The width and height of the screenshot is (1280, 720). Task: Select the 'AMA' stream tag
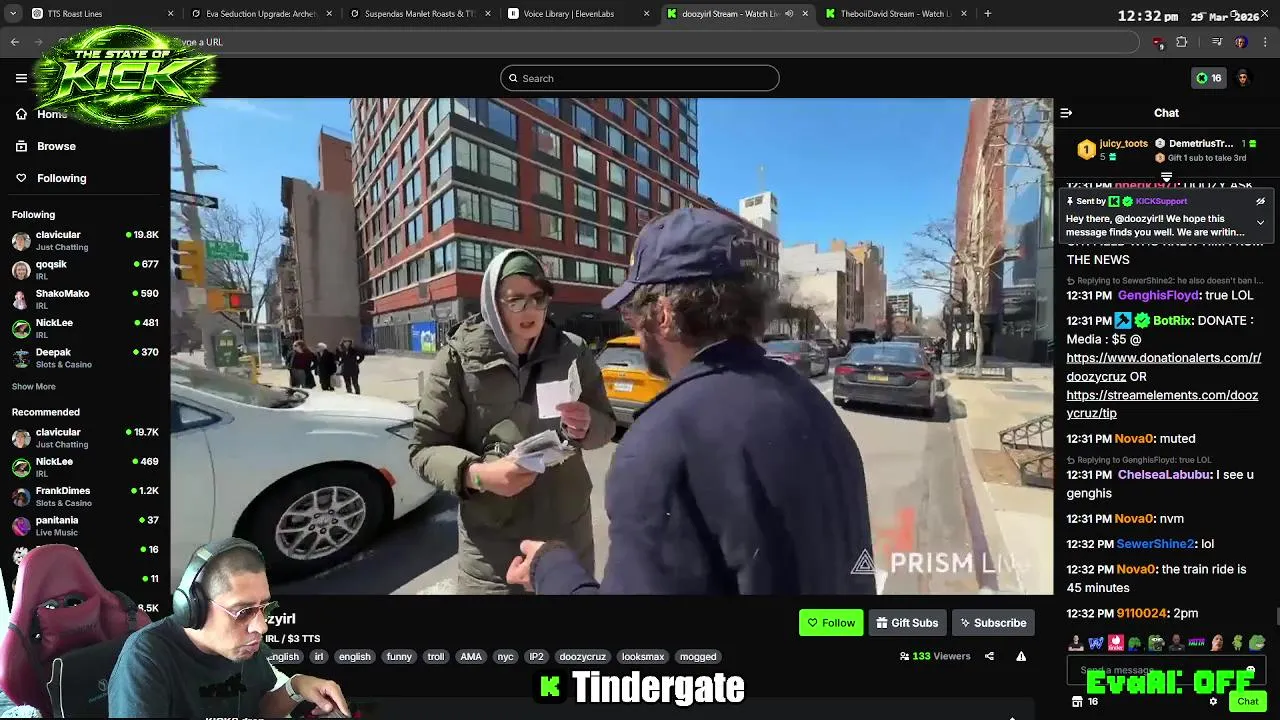point(471,657)
